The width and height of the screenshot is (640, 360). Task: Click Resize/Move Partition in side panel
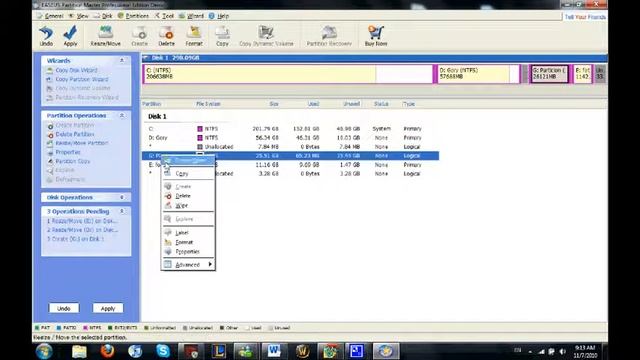[x=82, y=143]
